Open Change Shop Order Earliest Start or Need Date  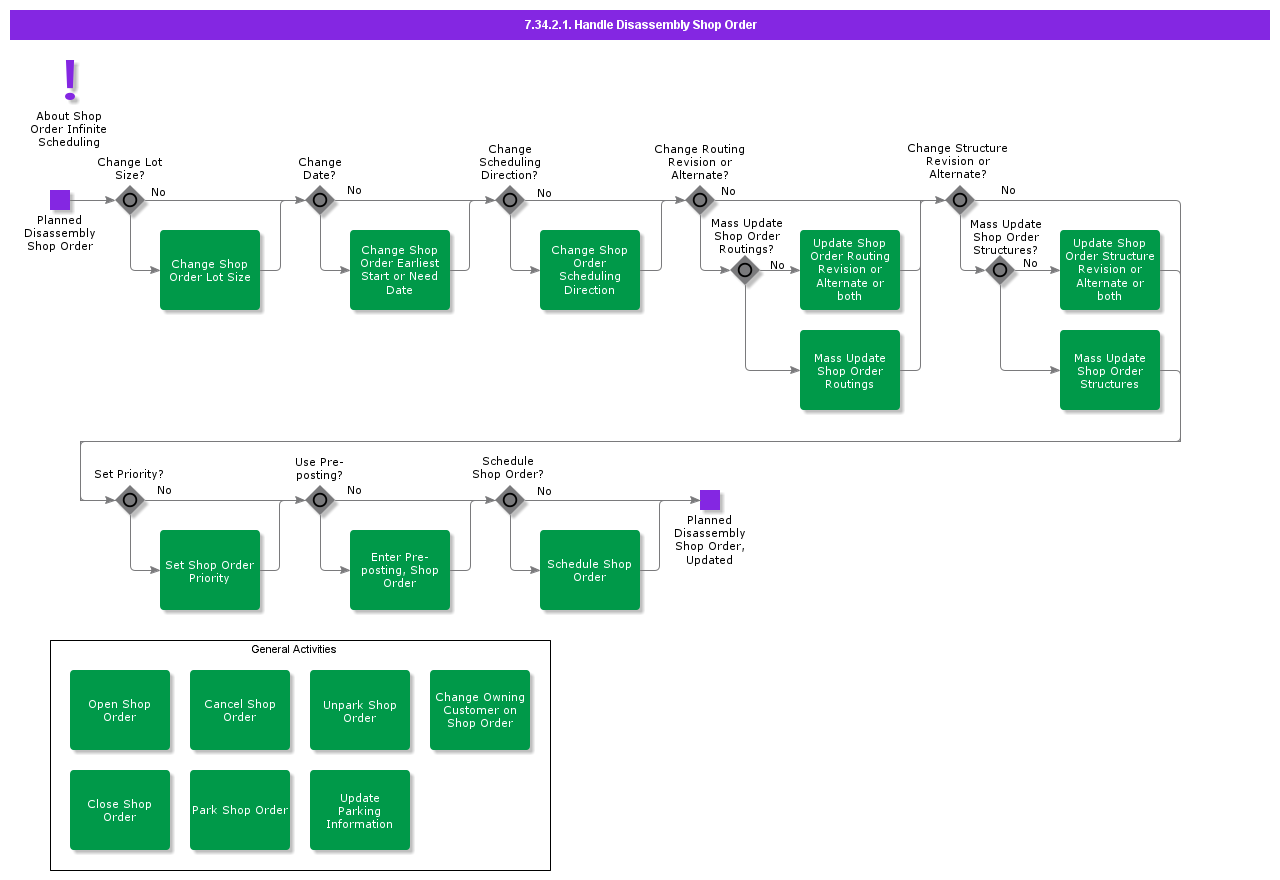[400, 270]
